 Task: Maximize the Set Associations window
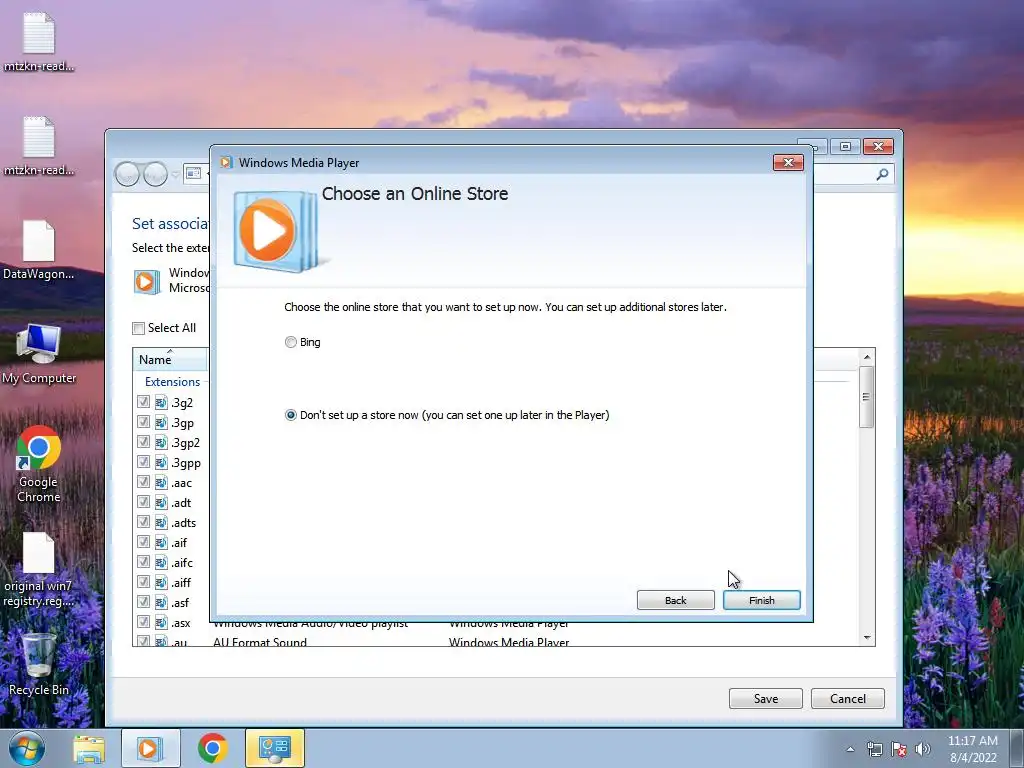pyautogui.click(x=845, y=146)
